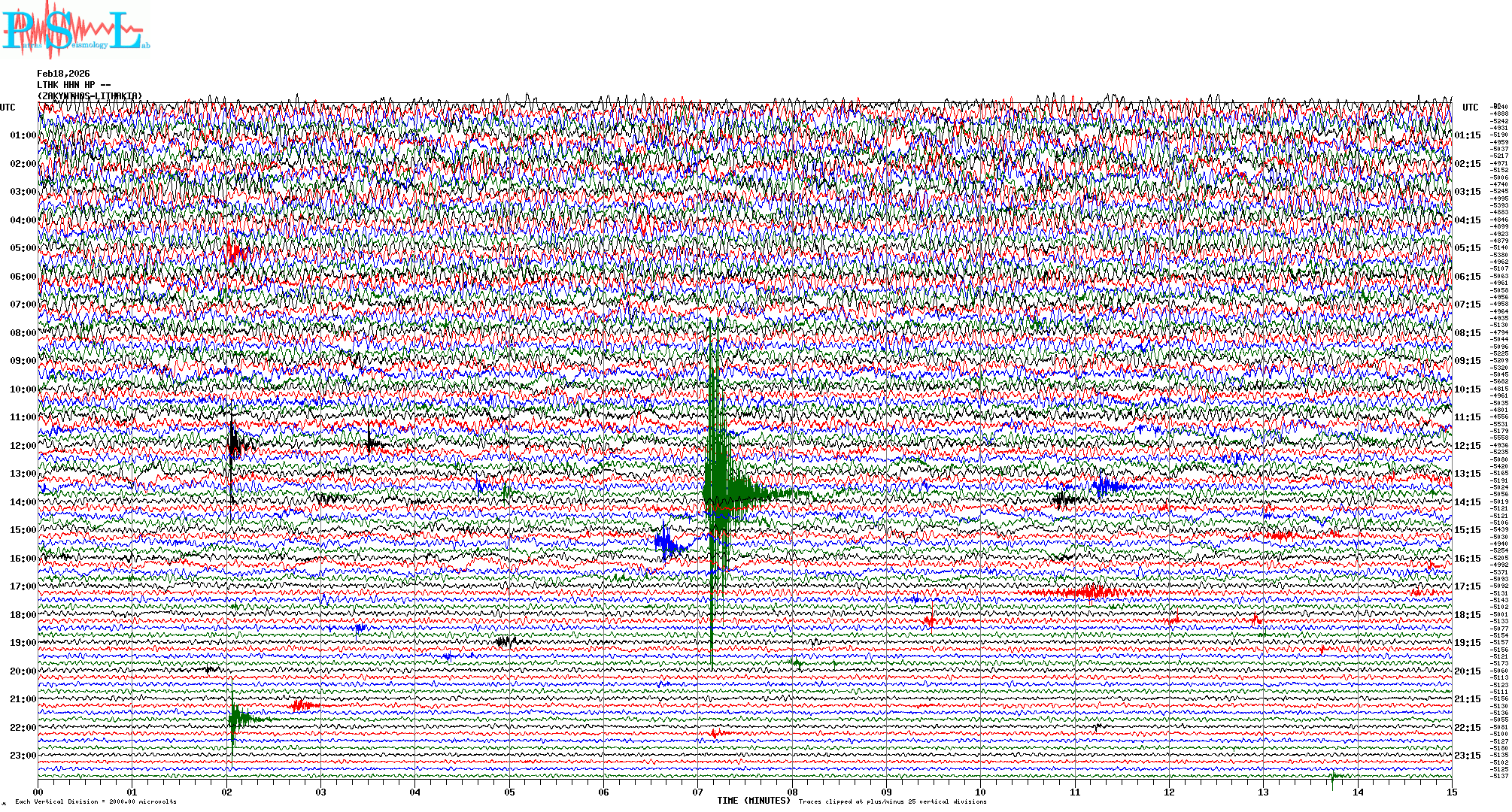The image size is (1512, 812).
Task: Click the vertical division microvolts note
Action: [x=96, y=801]
